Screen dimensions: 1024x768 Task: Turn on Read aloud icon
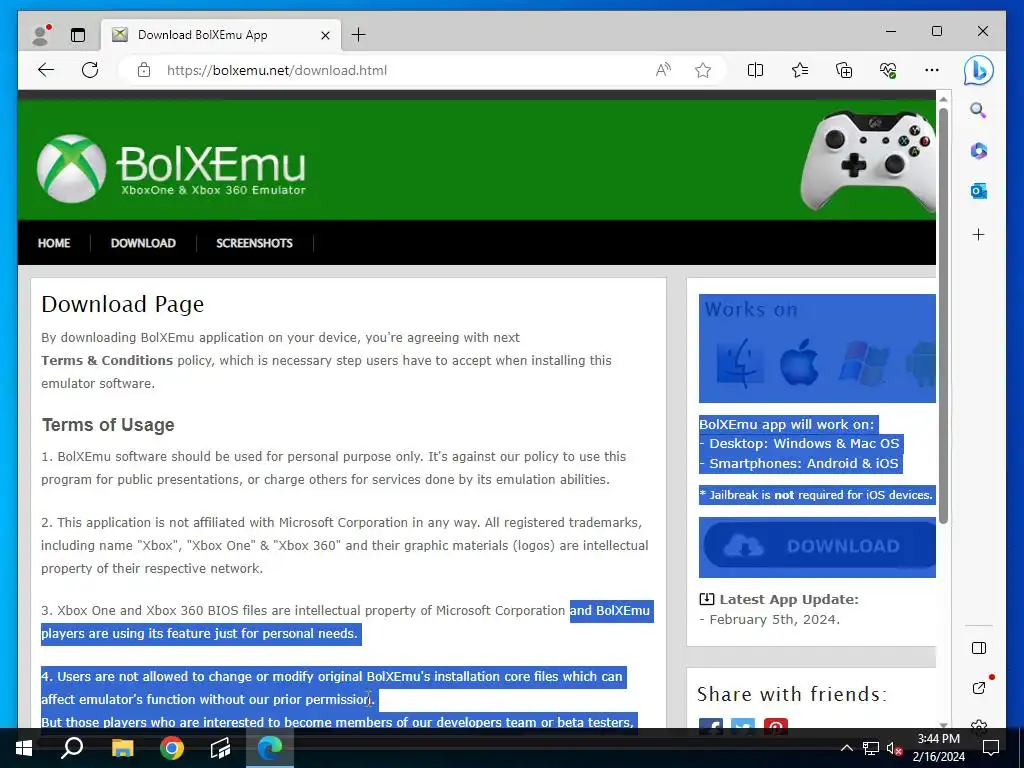[x=663, y=70]
